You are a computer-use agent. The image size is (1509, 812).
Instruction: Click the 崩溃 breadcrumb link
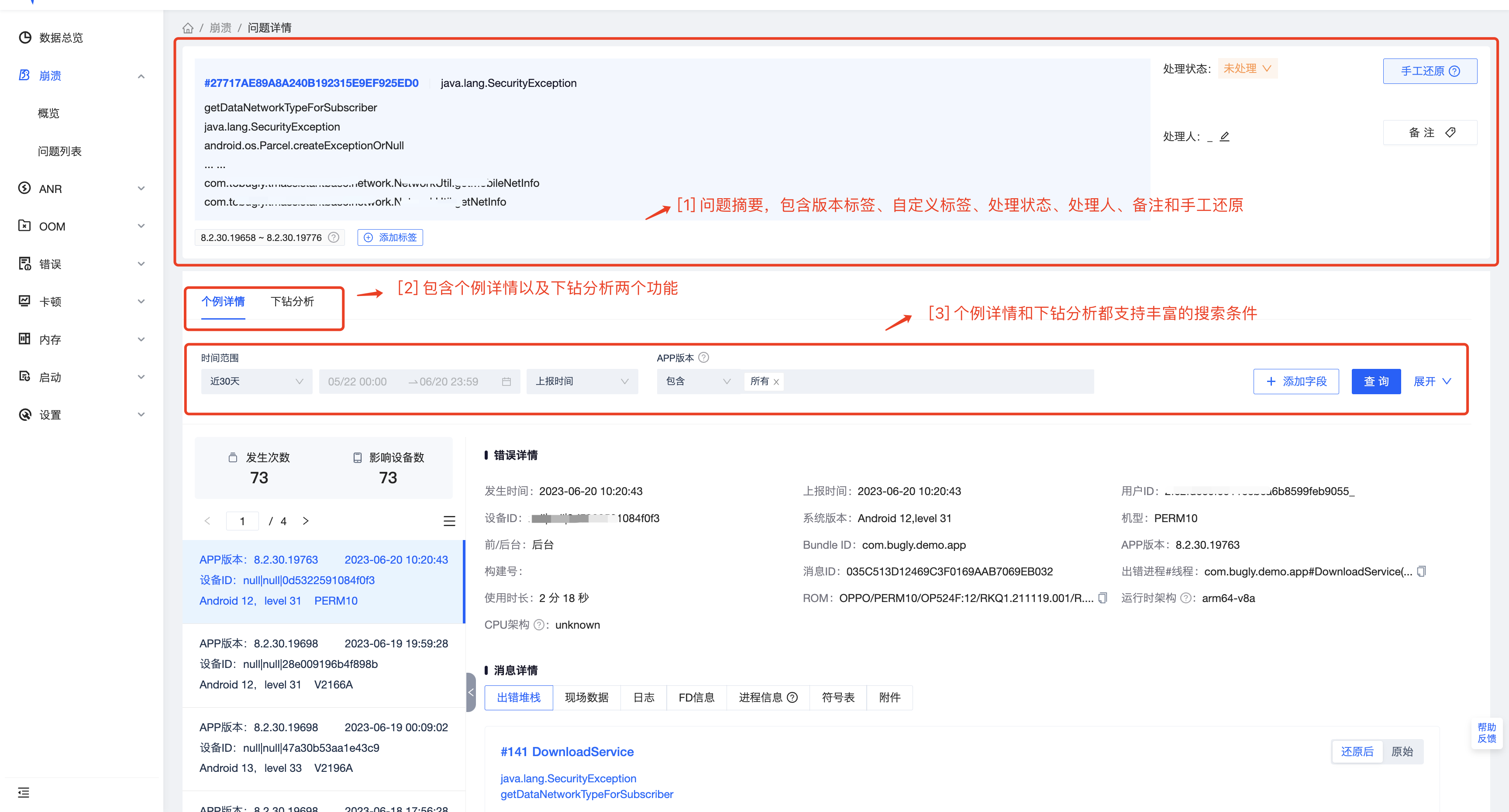point(220,28)
